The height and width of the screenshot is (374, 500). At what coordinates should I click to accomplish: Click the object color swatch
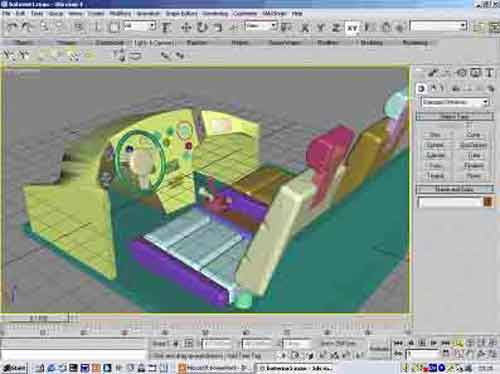(x=488, y=202)
